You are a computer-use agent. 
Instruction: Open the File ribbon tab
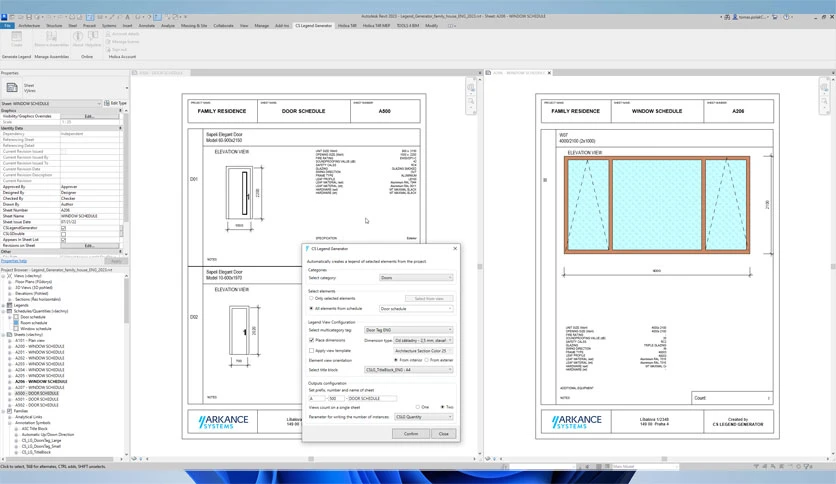pos(7,26)
